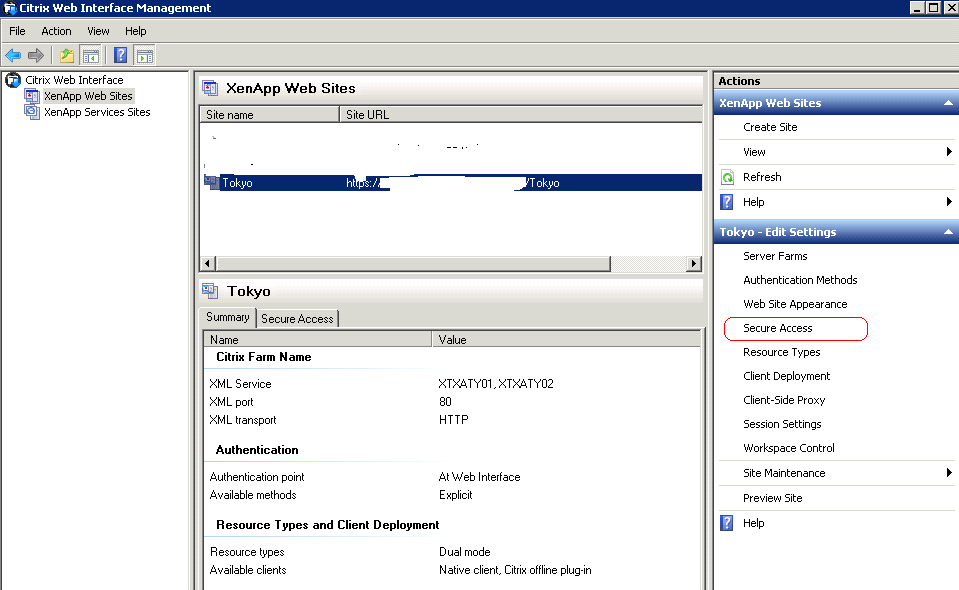959x590 pixels.
Task: Collapse the Tokyo - Edit Settings actions section
Action: tap(948, 232)
